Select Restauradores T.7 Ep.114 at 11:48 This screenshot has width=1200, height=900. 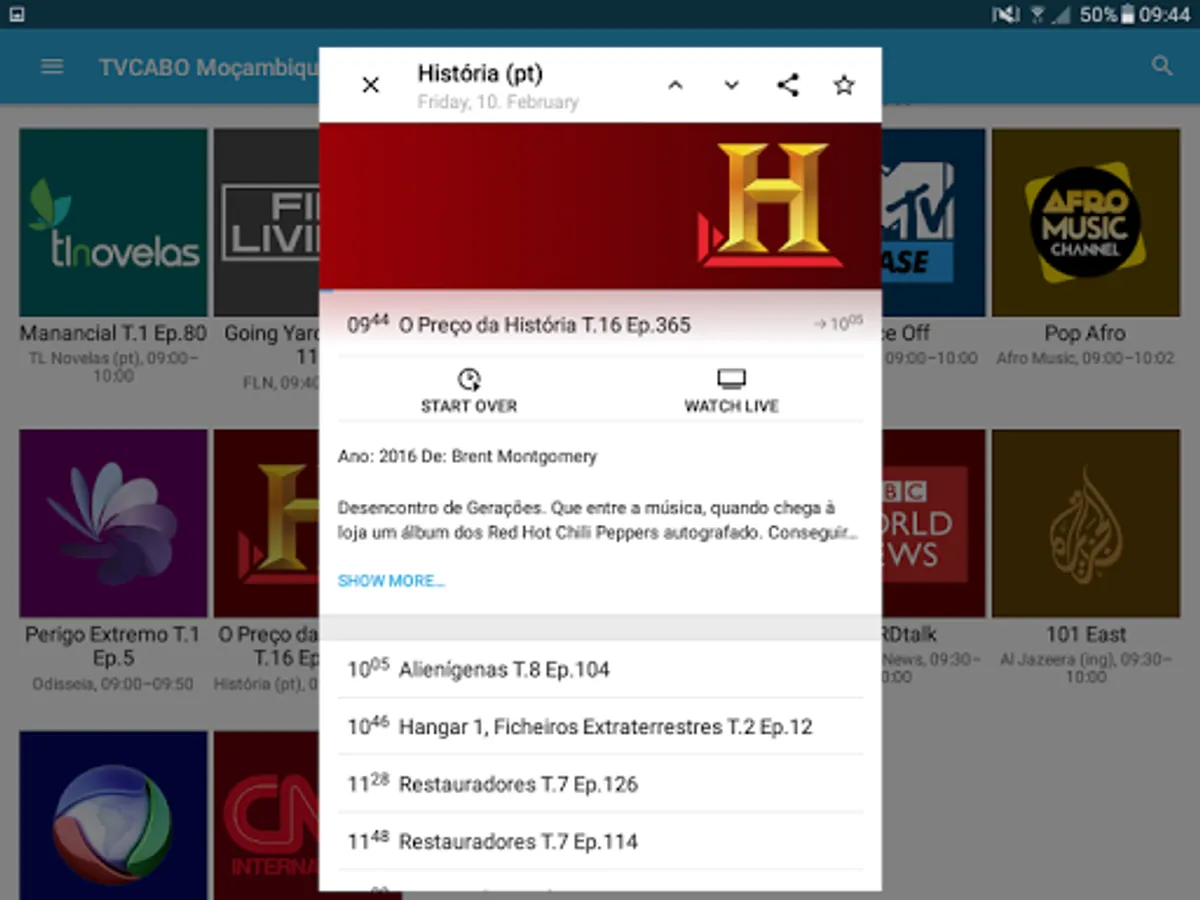[600, 841]
